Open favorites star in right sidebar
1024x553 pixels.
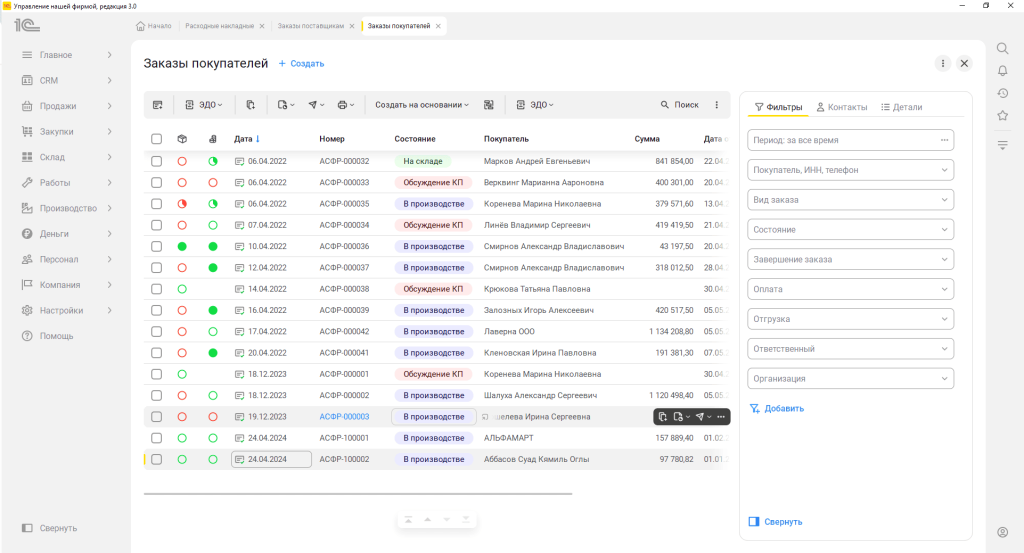pyautogui.click(x=1002, y=116)
